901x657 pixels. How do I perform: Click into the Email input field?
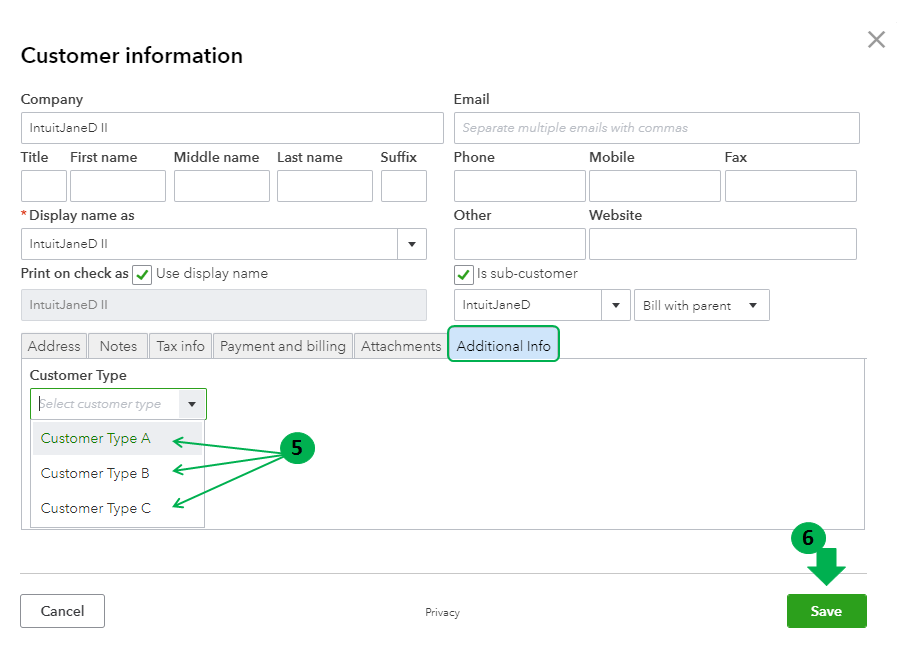tap(656, 128)
